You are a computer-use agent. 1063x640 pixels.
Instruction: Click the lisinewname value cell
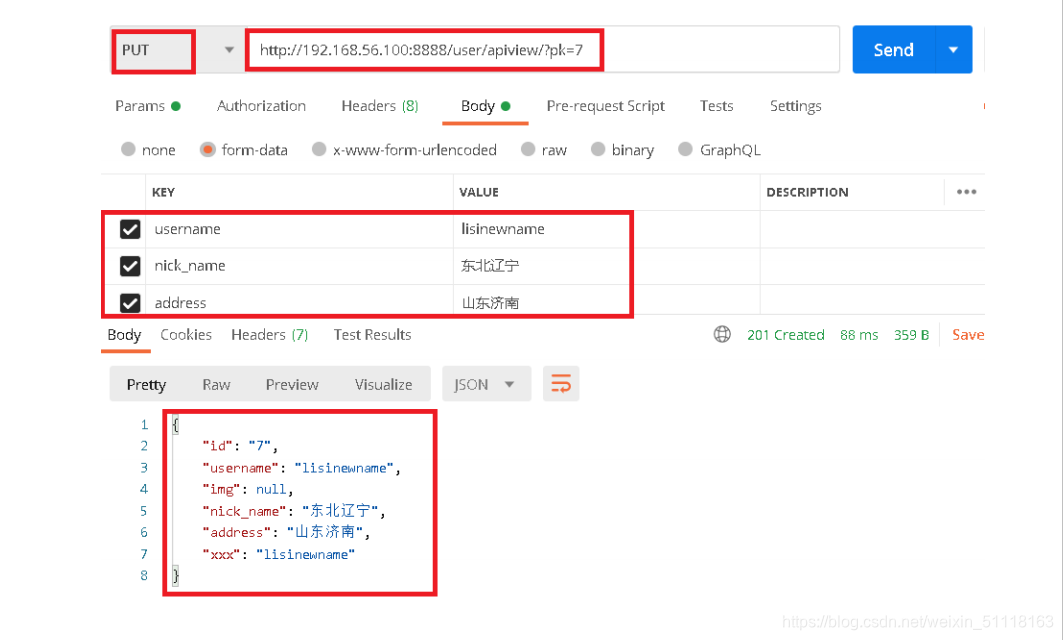coord(607,229)
